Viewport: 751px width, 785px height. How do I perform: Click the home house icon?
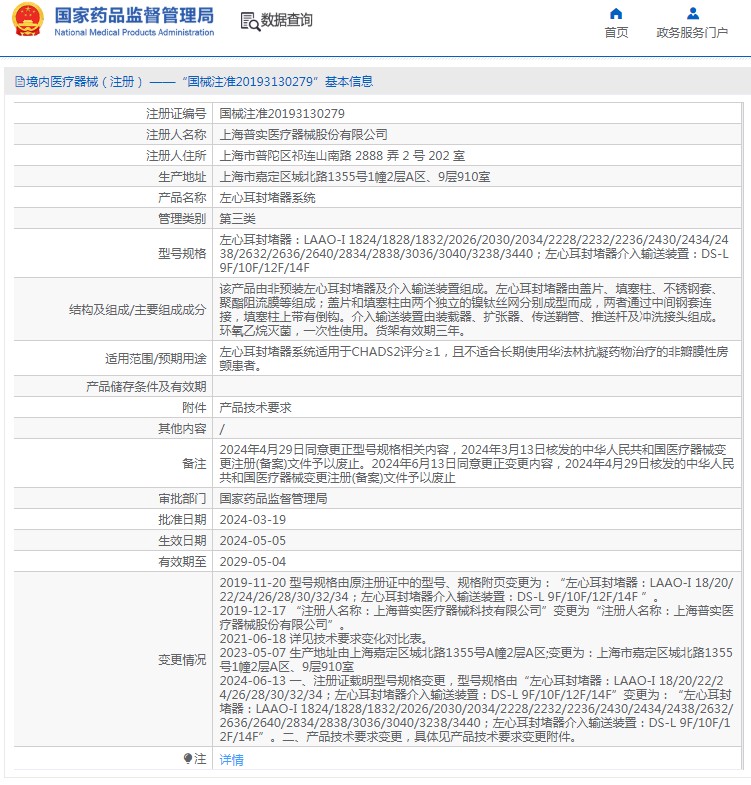616,14
